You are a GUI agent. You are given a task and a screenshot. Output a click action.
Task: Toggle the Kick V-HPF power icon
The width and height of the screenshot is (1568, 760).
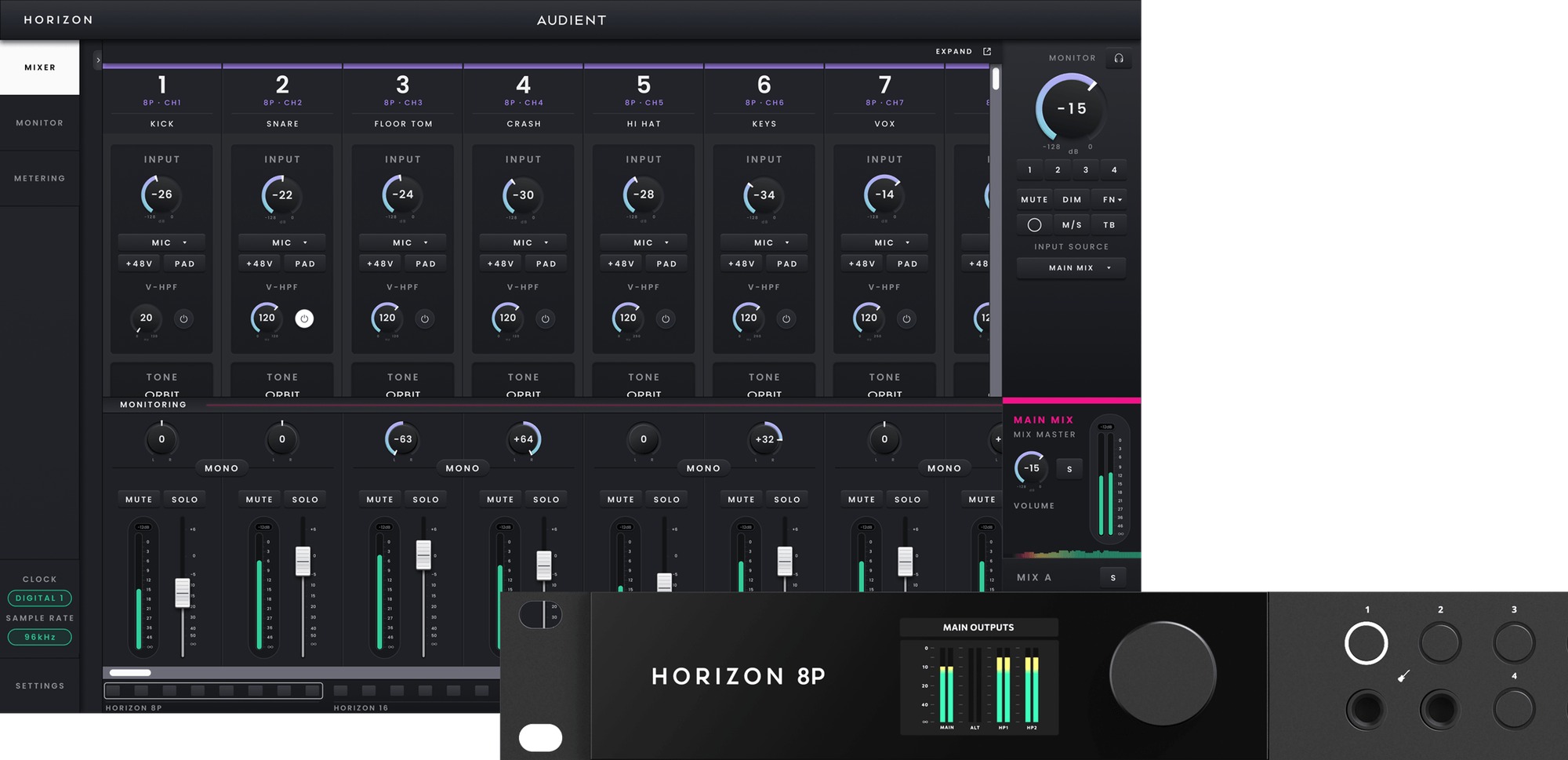[183, 318]
